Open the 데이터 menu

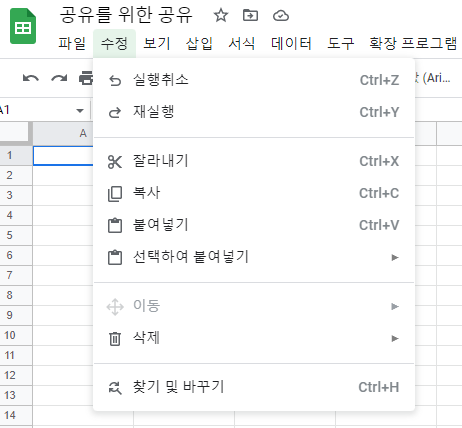(291, 43)
